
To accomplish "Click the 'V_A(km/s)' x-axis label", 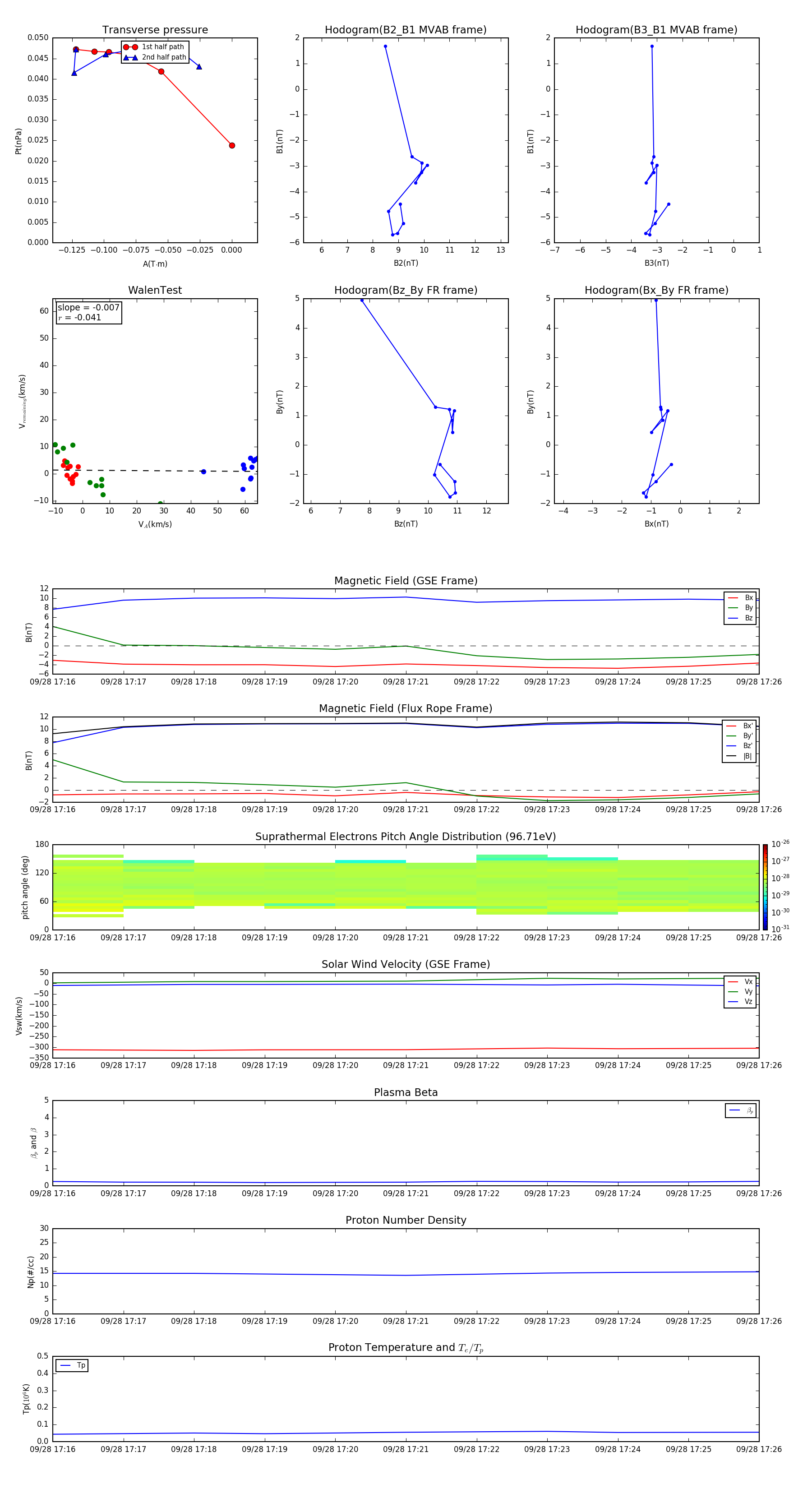I will 155,524.
